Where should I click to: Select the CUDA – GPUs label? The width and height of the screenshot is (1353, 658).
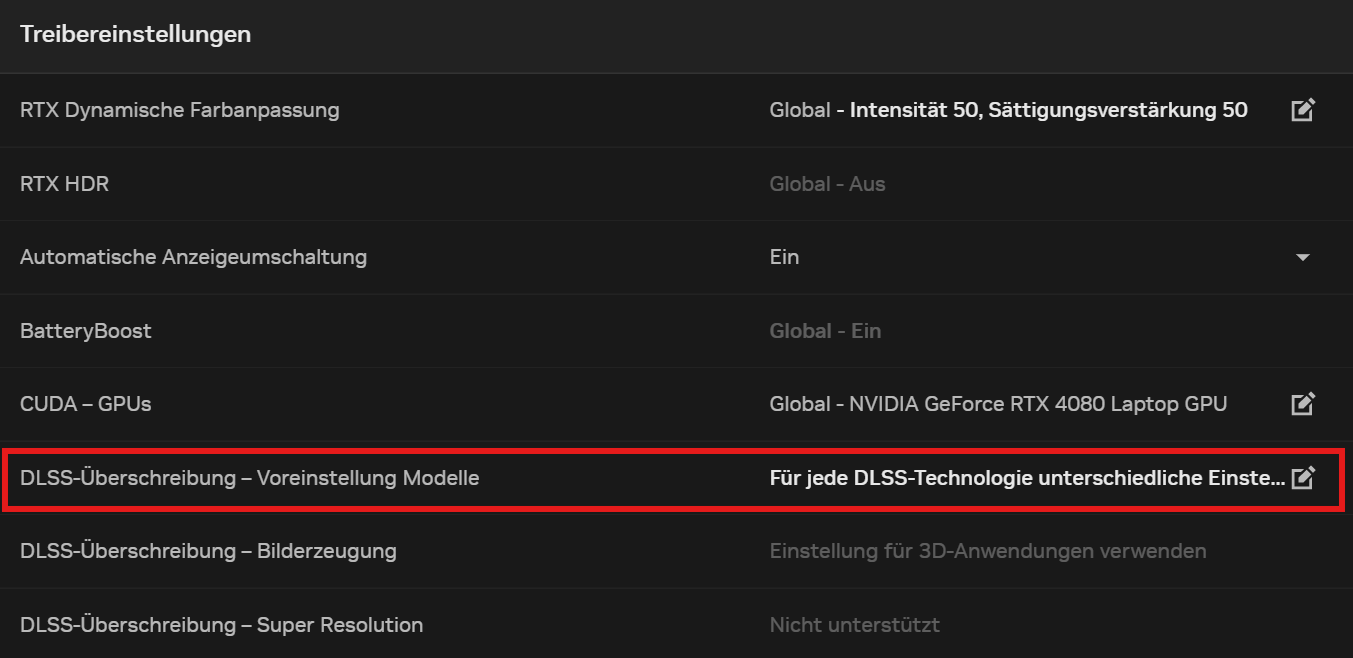click(85, 404)
